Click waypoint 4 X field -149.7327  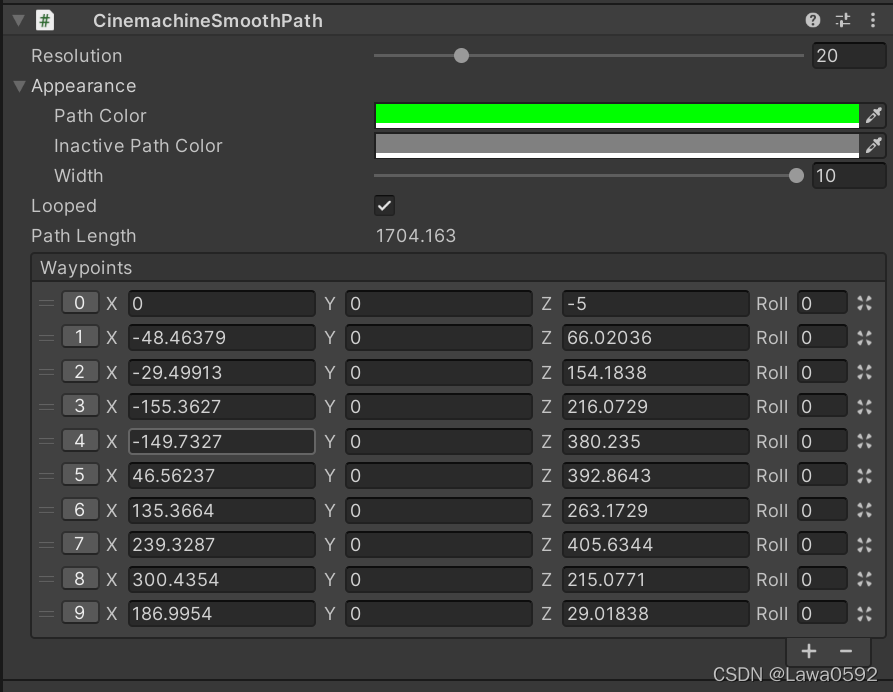coord(222,441)
